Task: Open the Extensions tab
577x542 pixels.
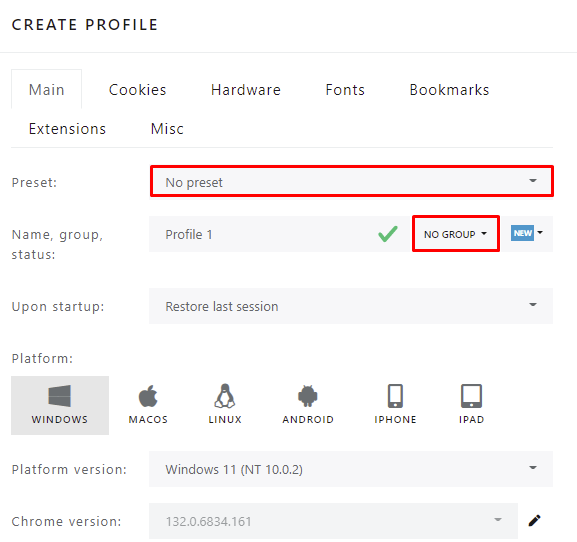Action: (67, 129)
